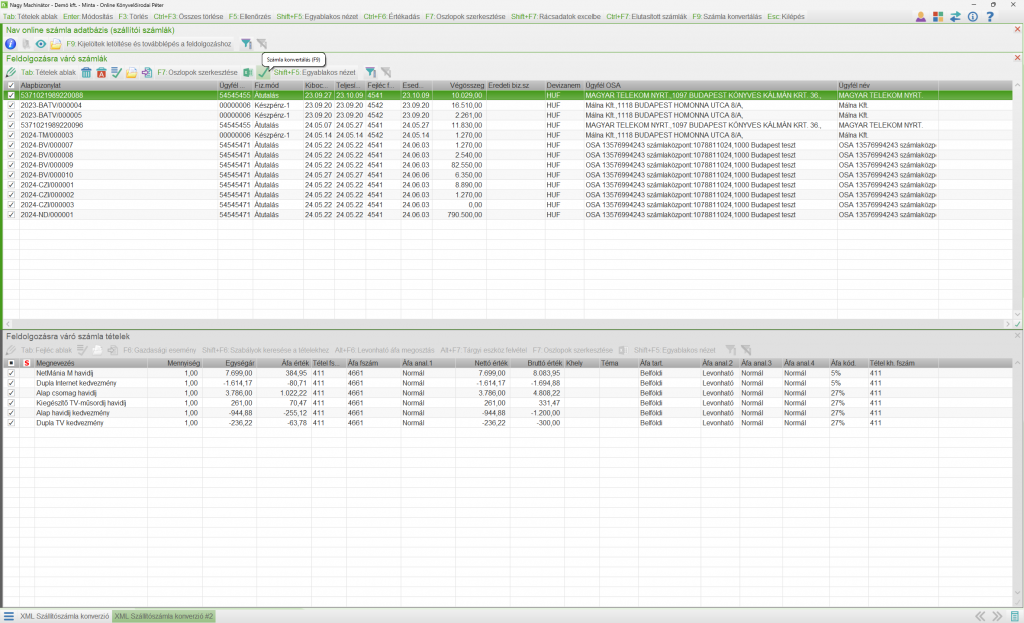Screen dimensions: 1024x623
Task: Switch to XML Szállítószámla konverzió tab
Action: [x=64, y=616]
